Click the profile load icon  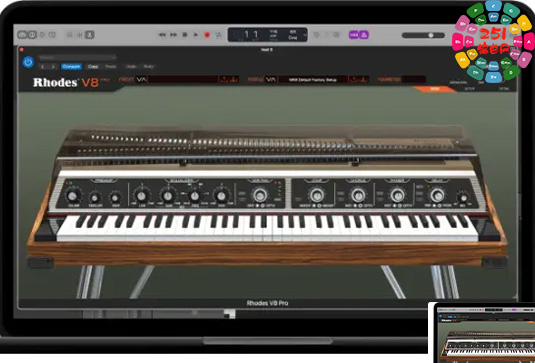pos(363,79)
